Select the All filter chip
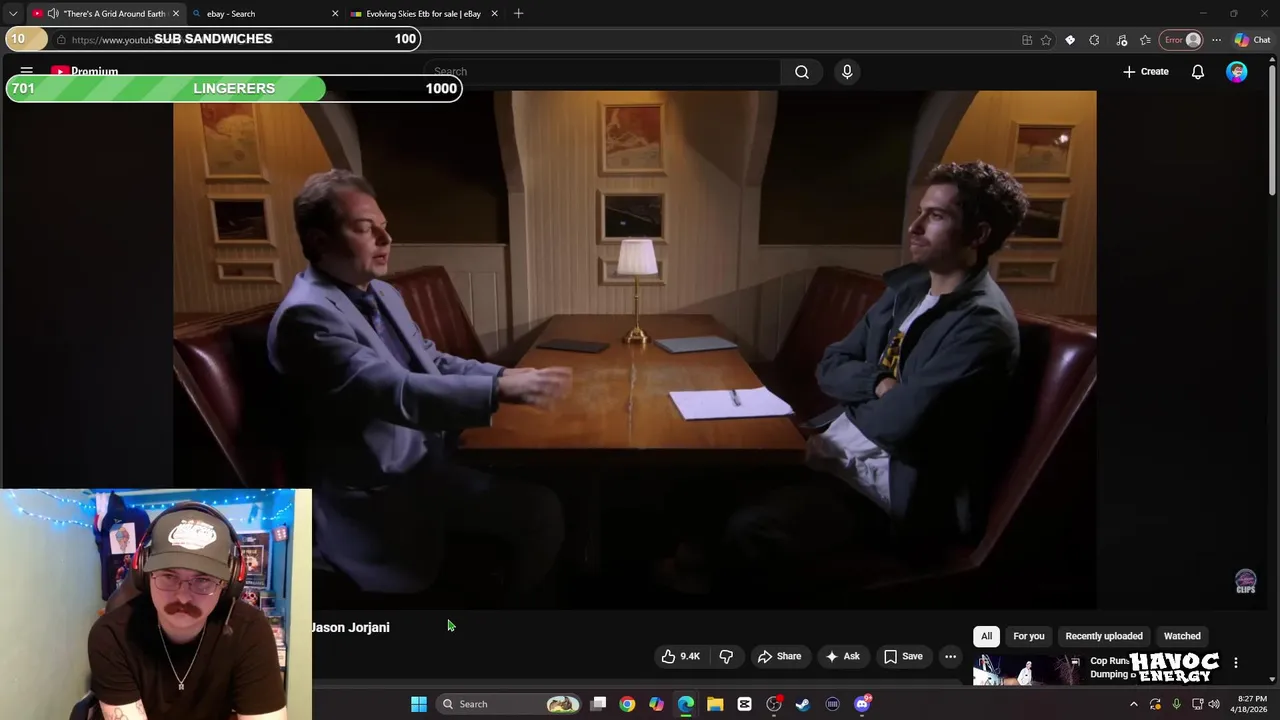Screen dimensions: 1280x720 (986, 636)
